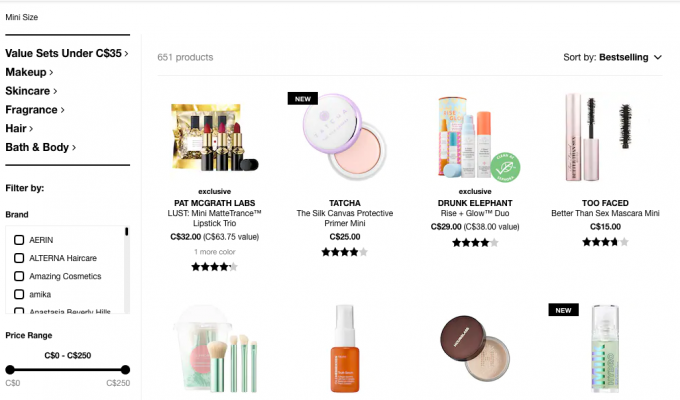Click the 1 more color link
This screenshot has width=680, height=400.
[214, 252]
